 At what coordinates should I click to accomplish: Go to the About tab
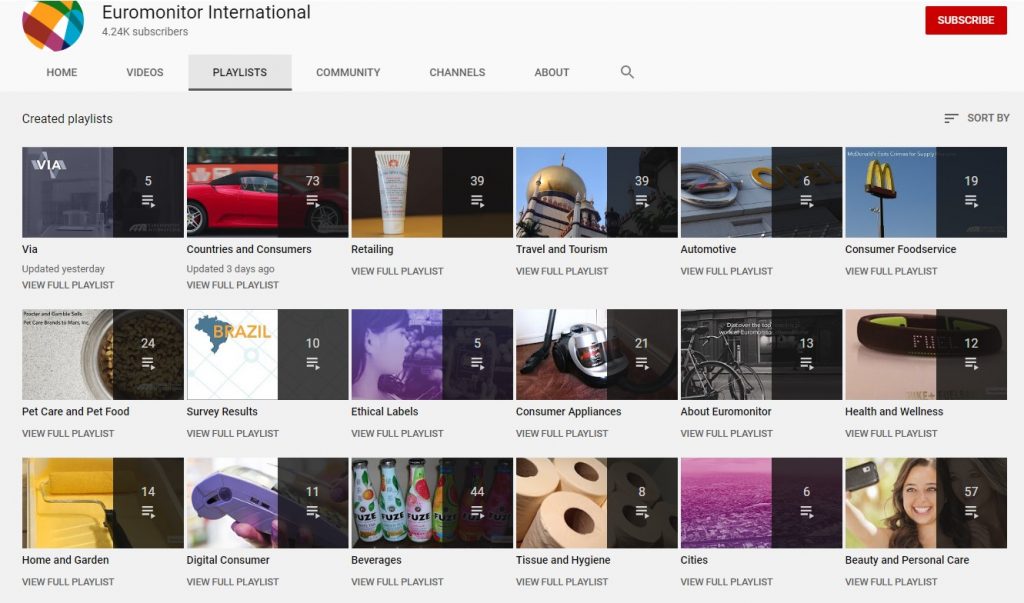551,73
